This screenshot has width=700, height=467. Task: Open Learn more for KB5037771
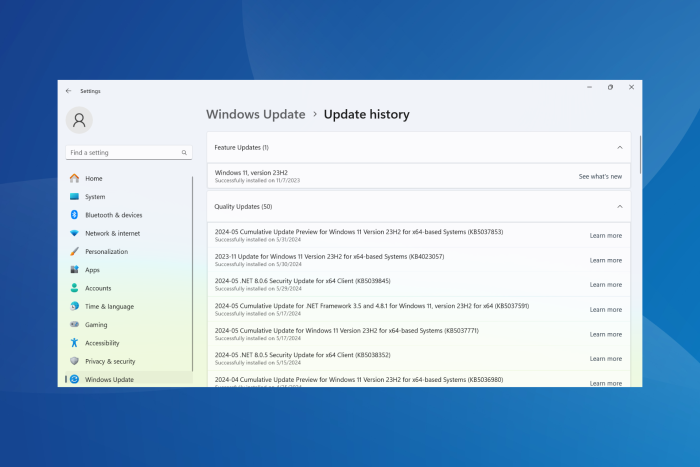[605, 334]
